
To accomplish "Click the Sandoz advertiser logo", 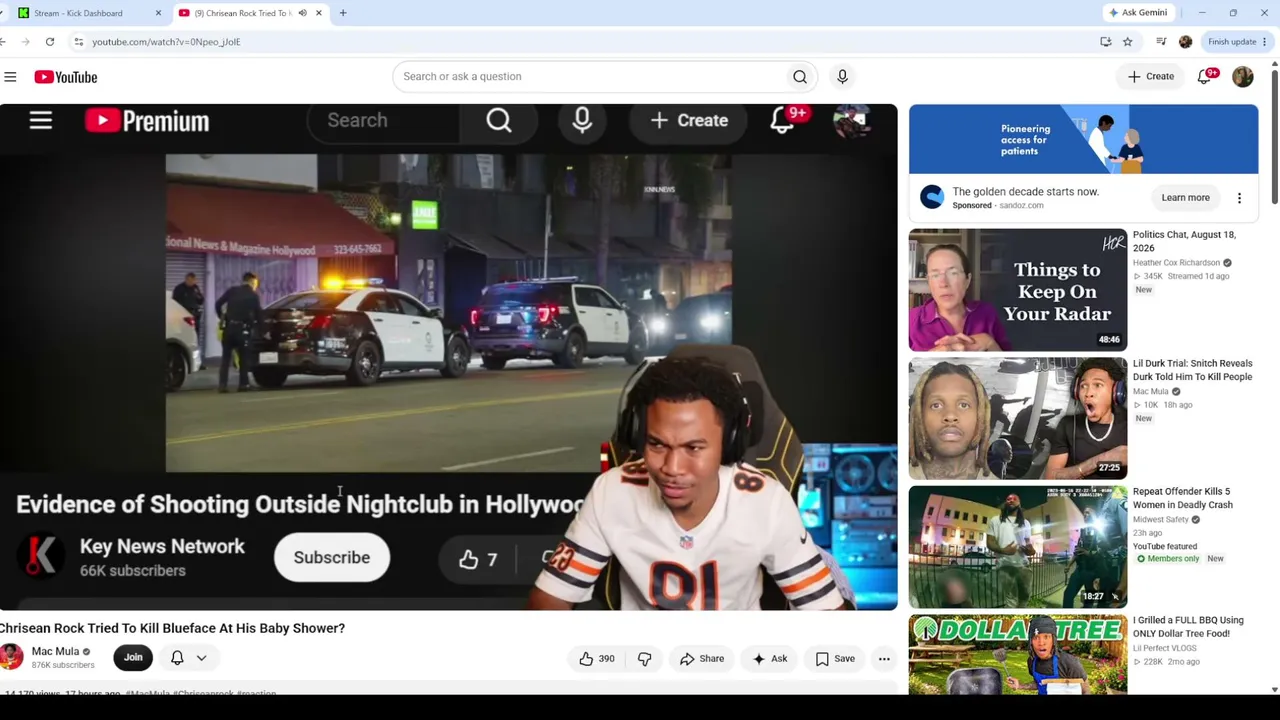I will click(x=932, y=197).
